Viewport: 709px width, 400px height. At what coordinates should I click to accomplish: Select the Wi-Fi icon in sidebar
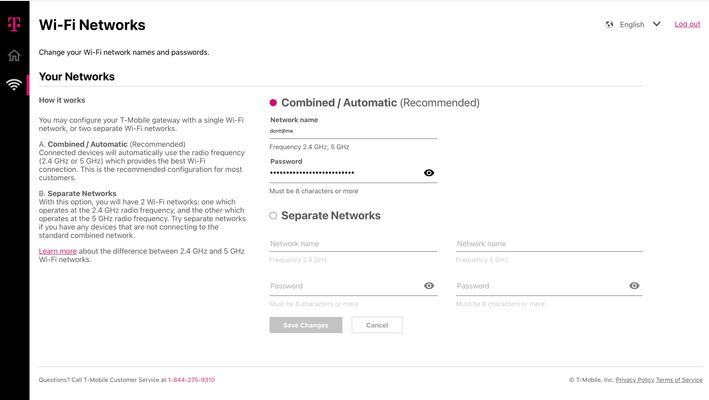[x=14, y=85]
